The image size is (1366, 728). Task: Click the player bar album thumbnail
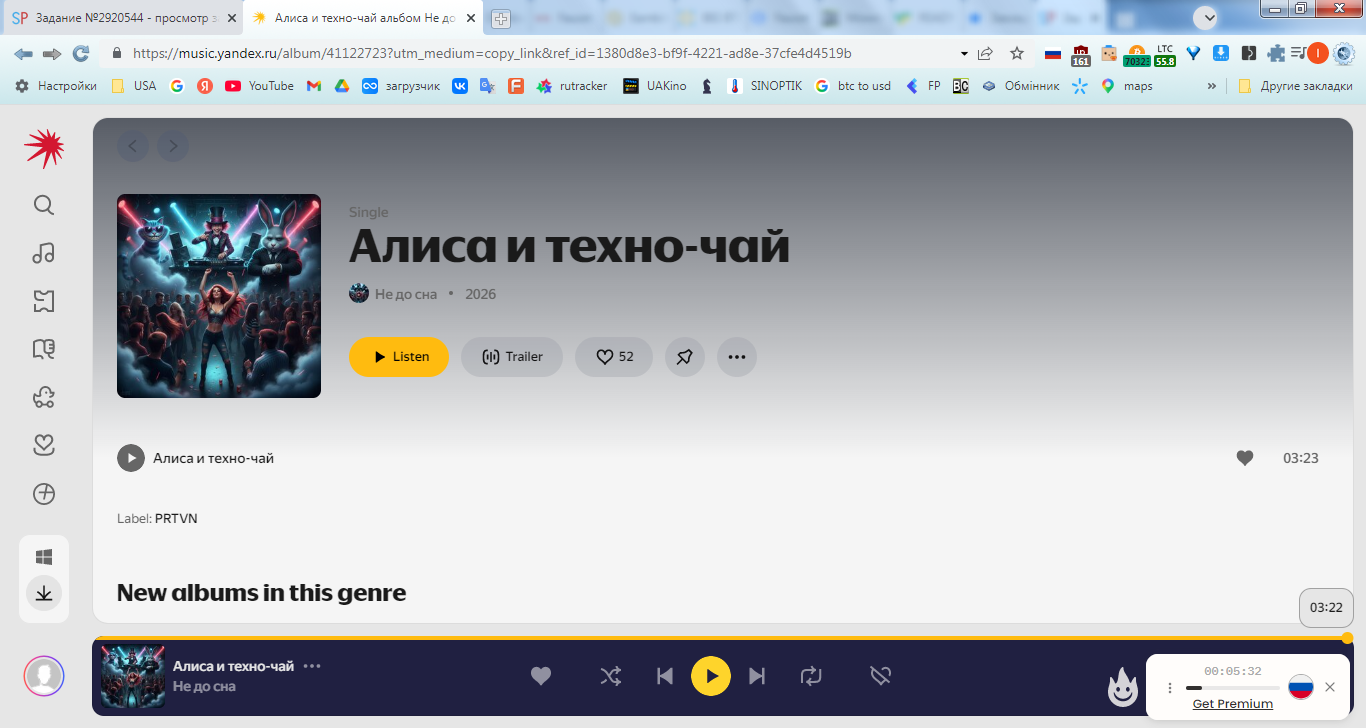point(133,677)
